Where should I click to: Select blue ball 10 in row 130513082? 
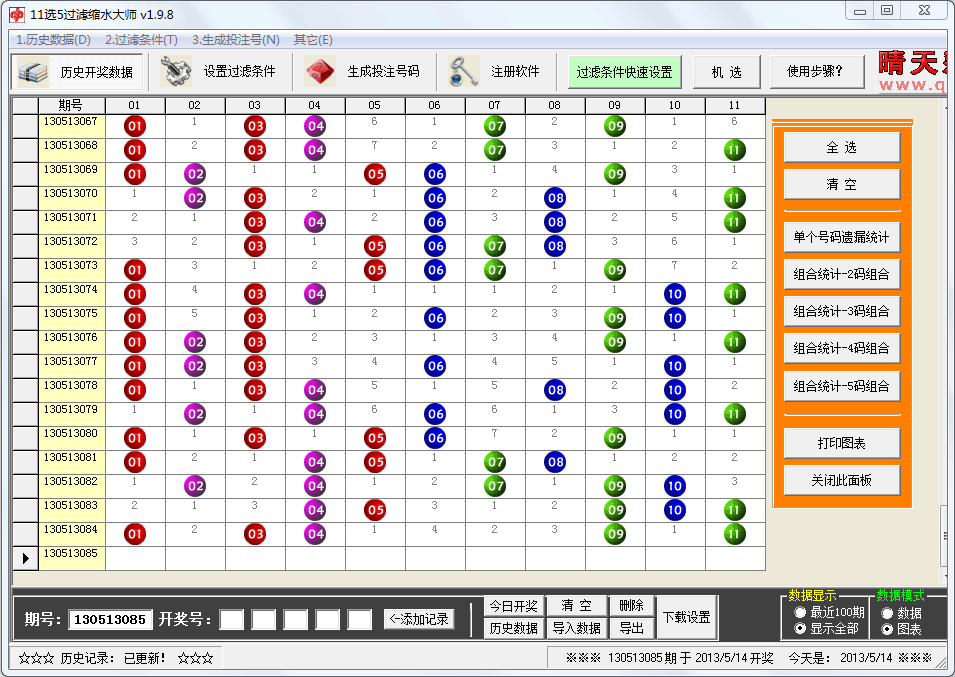pos(674,486)
